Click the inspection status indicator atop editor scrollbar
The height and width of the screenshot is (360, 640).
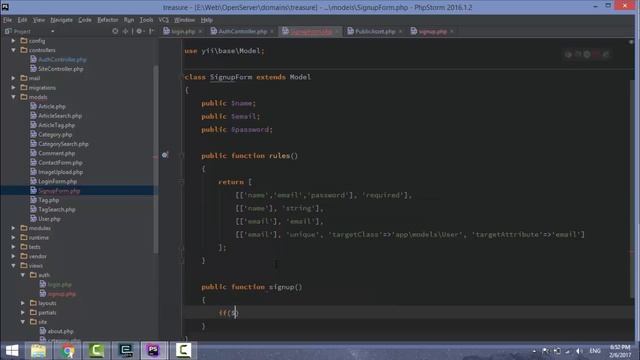(631, 42)
